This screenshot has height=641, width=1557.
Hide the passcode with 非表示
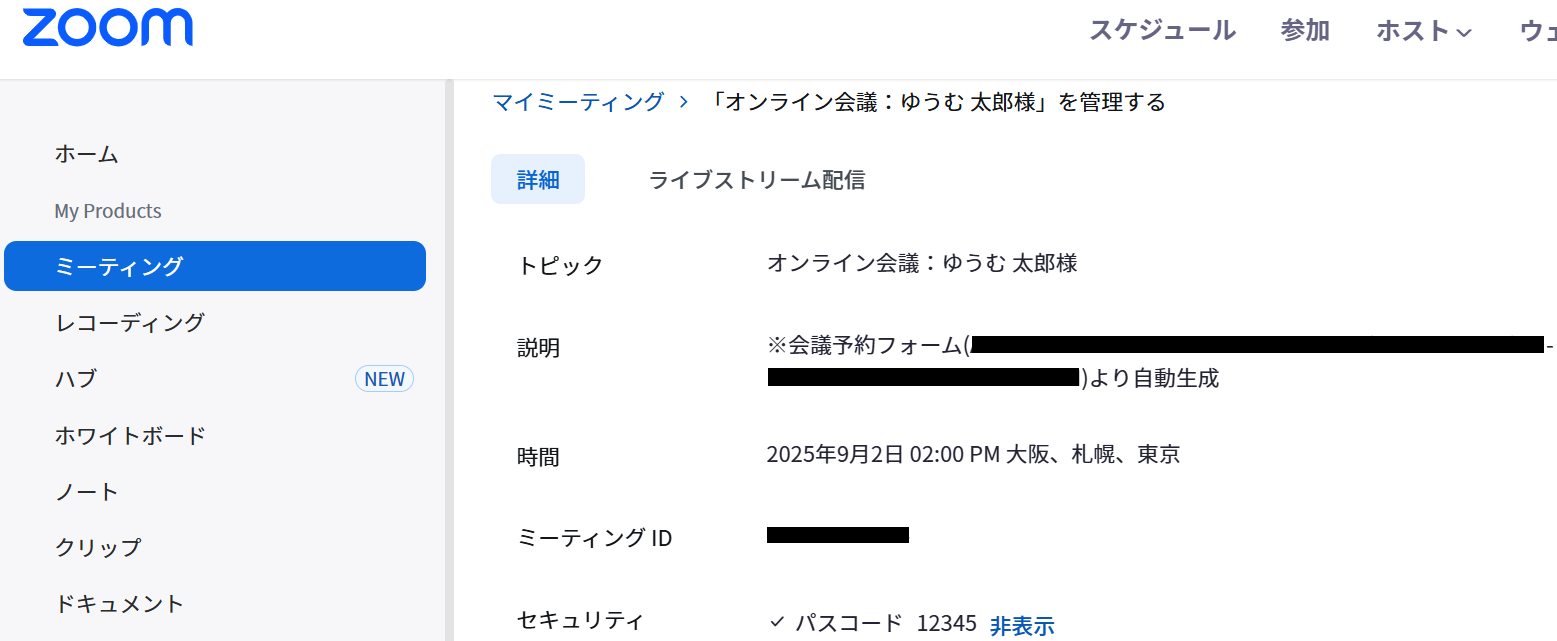(x=1022, y=626)
